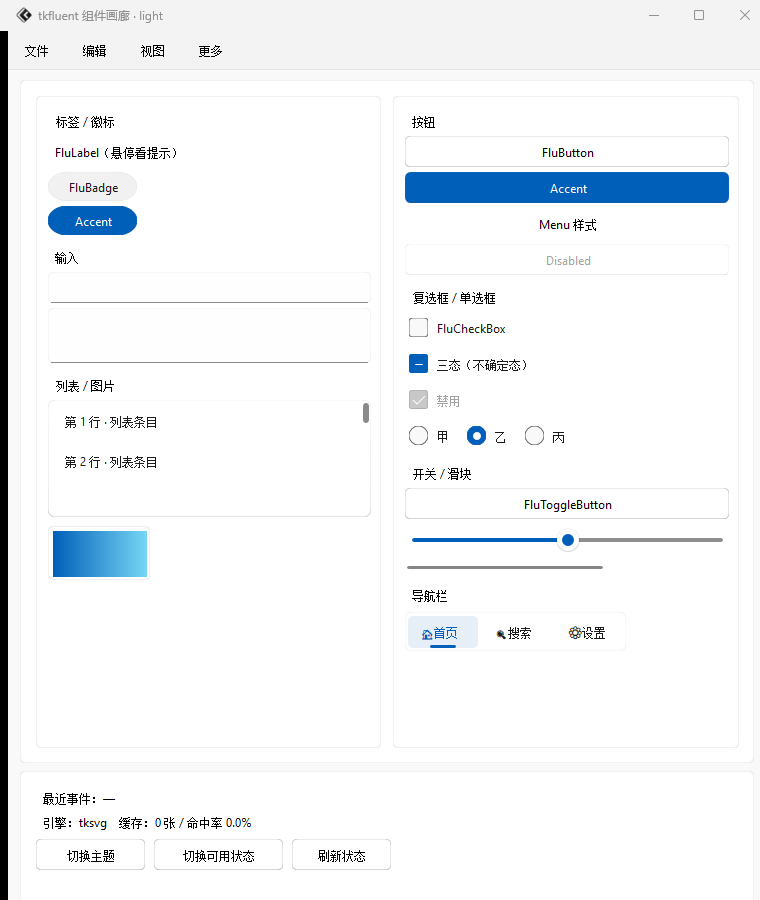Click the gear icon in 设置 tab
Screen dimensions: 760x900
575,633
